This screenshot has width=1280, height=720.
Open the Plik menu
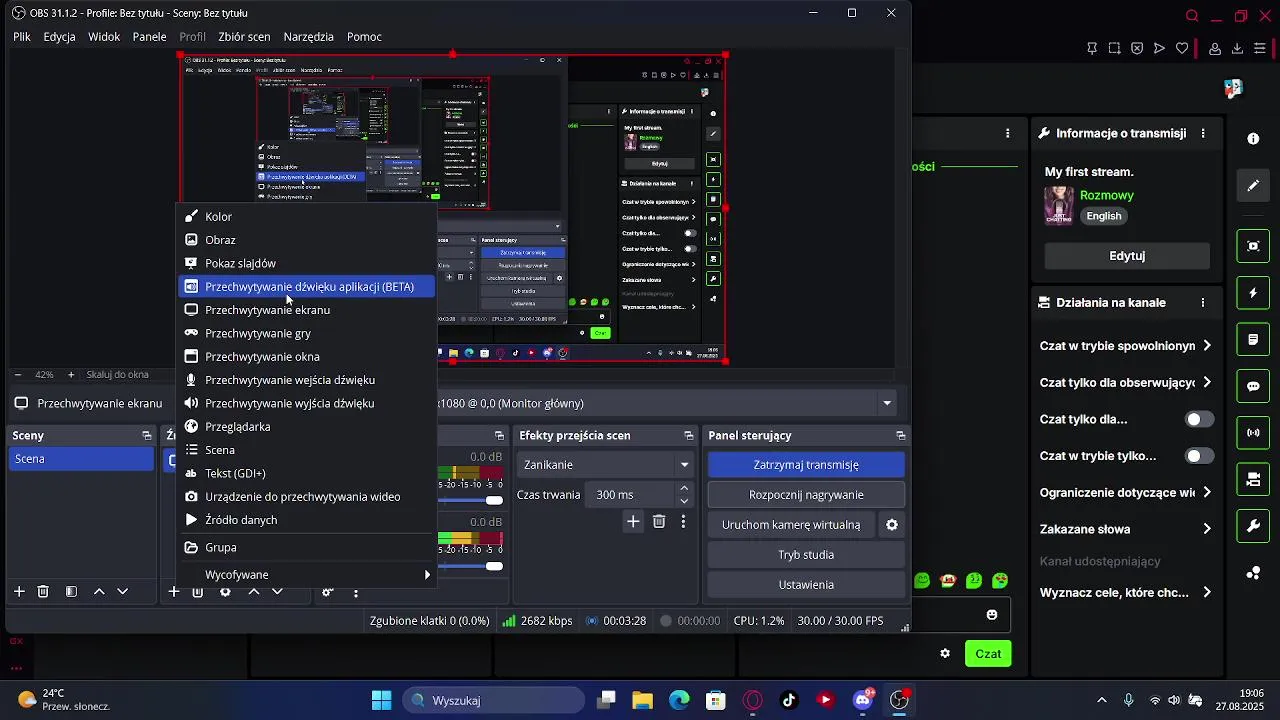[22, 37]
